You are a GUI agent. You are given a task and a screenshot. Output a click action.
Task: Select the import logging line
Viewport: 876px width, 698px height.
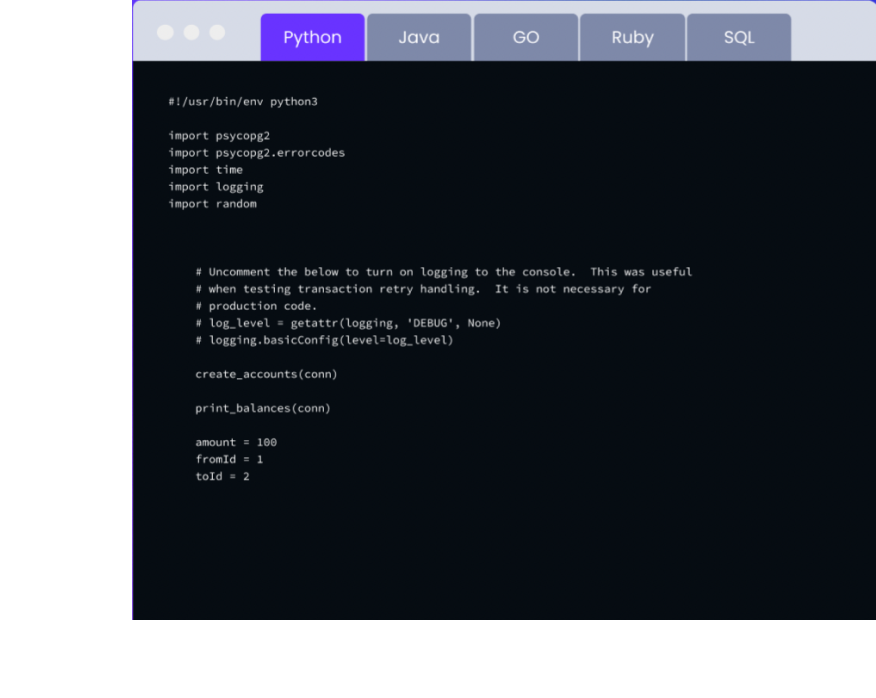[215, 187]
